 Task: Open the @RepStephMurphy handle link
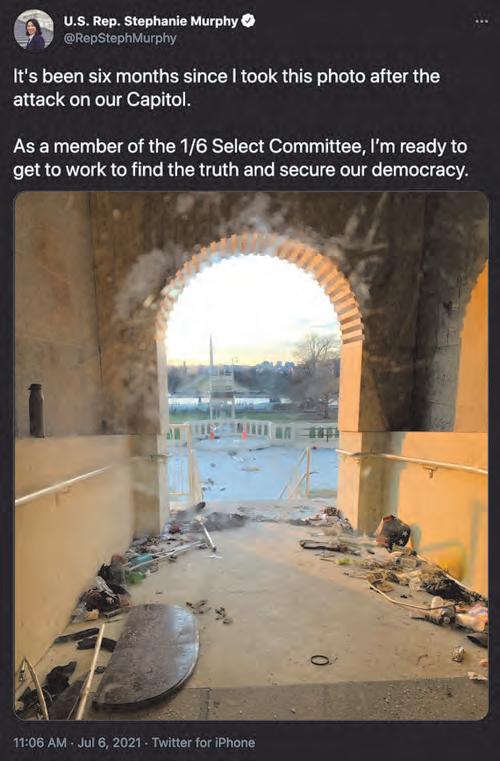tap(120, 38)
